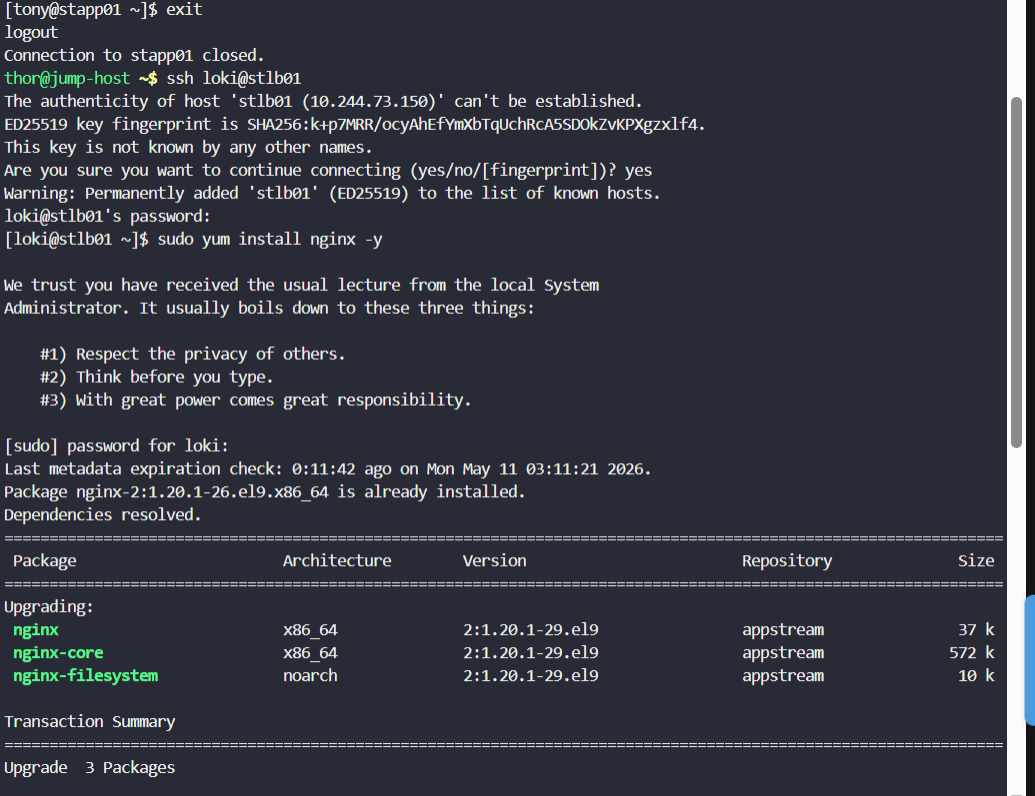Click the 'Warning: Permanently added' line
The image size is (1035, 796).
(332, 193)
